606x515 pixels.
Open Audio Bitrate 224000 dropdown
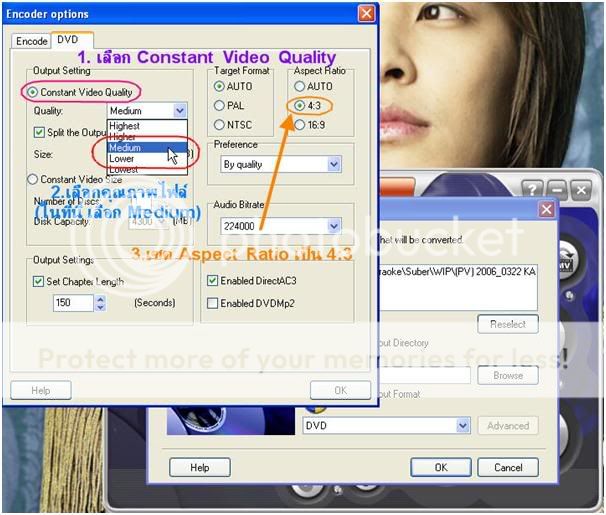(281, 226)
